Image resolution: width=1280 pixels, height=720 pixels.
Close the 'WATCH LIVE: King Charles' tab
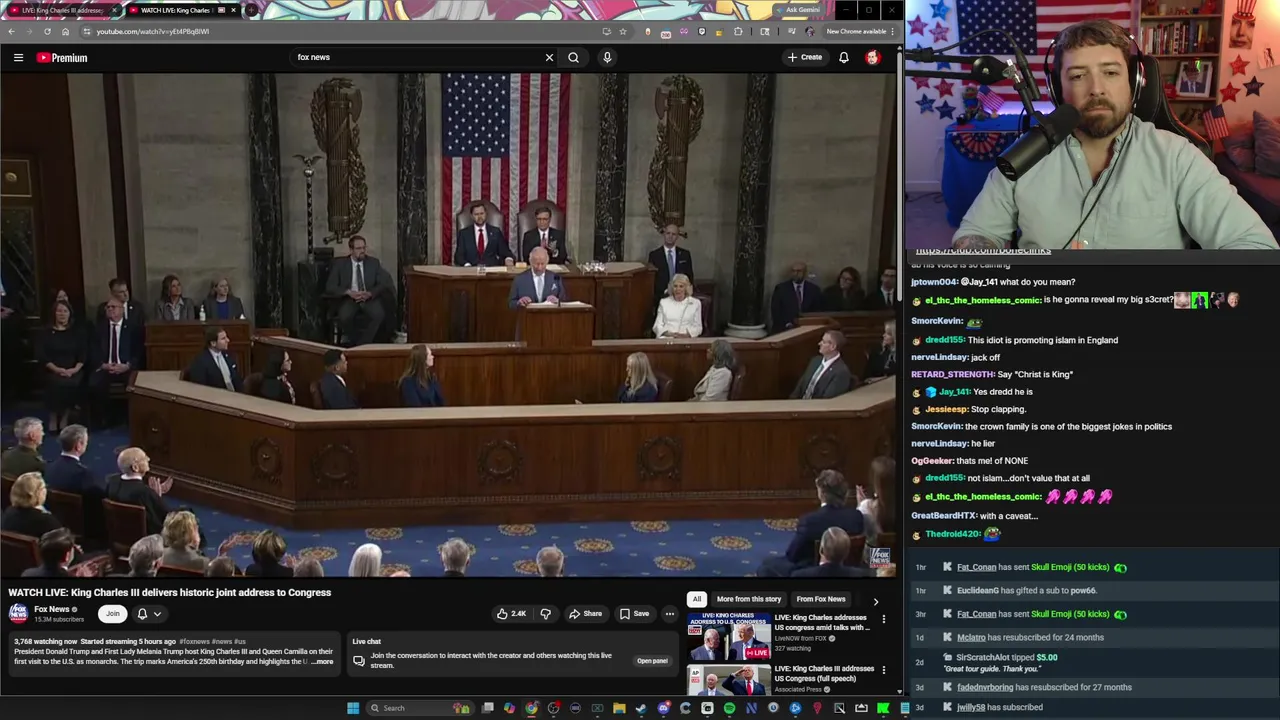click(x=233, y=10)
